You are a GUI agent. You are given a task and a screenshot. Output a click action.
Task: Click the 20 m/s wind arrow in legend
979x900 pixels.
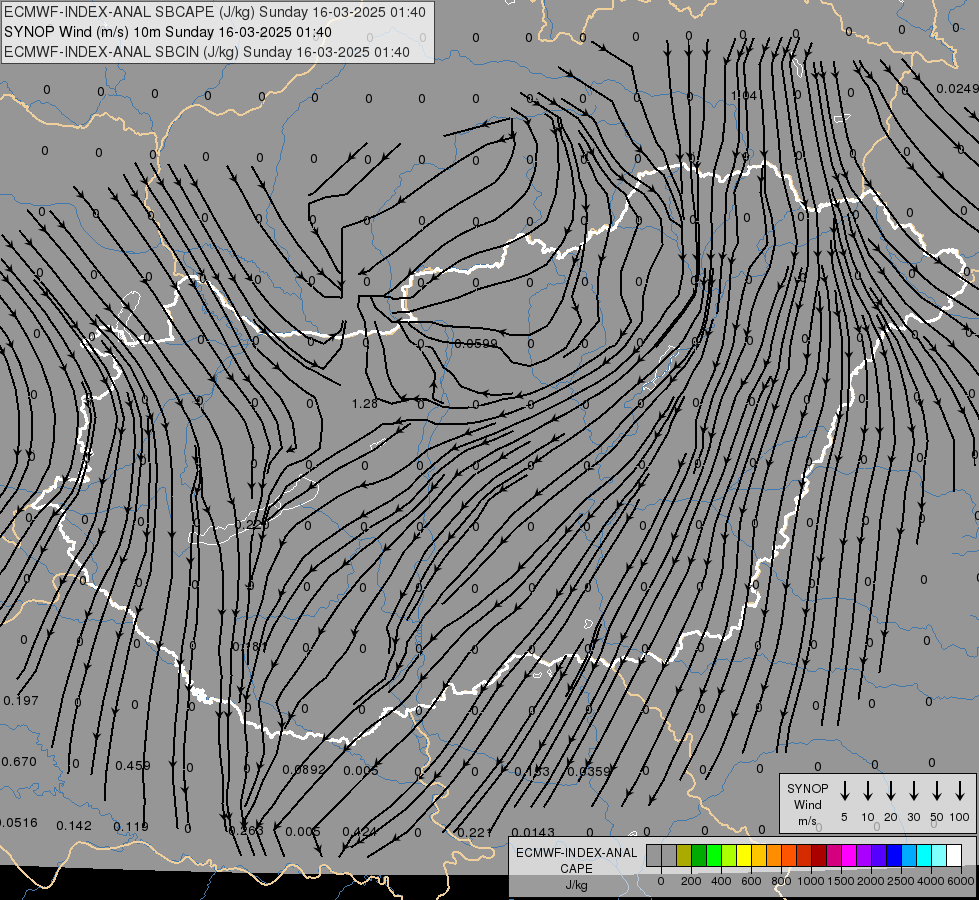tap(891, 791)
